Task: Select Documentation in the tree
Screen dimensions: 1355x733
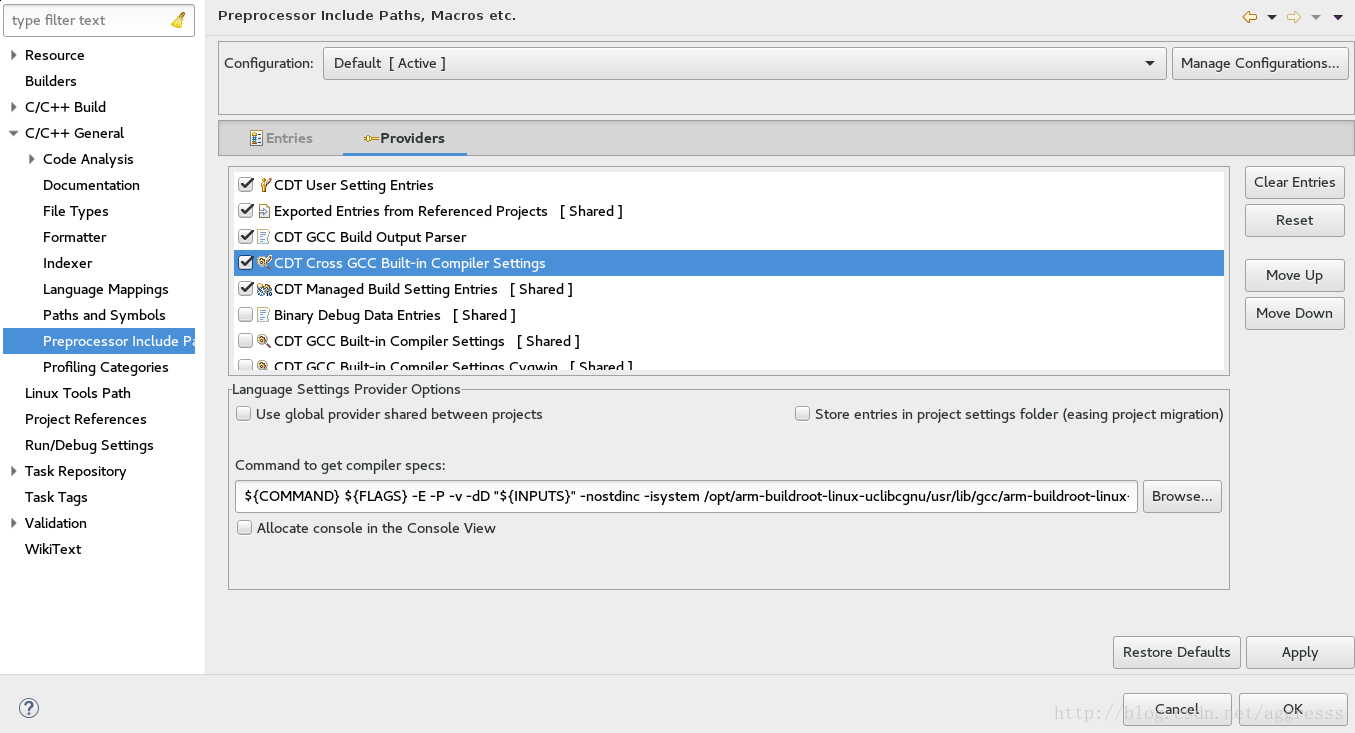Action: click(91, 185)
